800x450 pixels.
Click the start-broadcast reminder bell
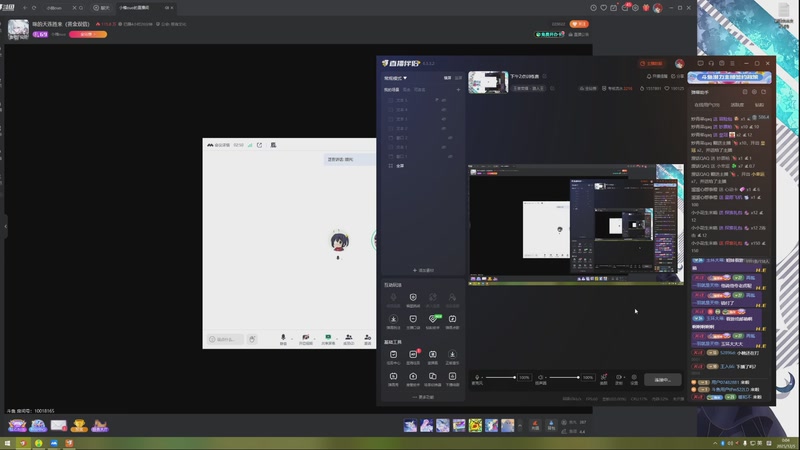pos(657,76)
